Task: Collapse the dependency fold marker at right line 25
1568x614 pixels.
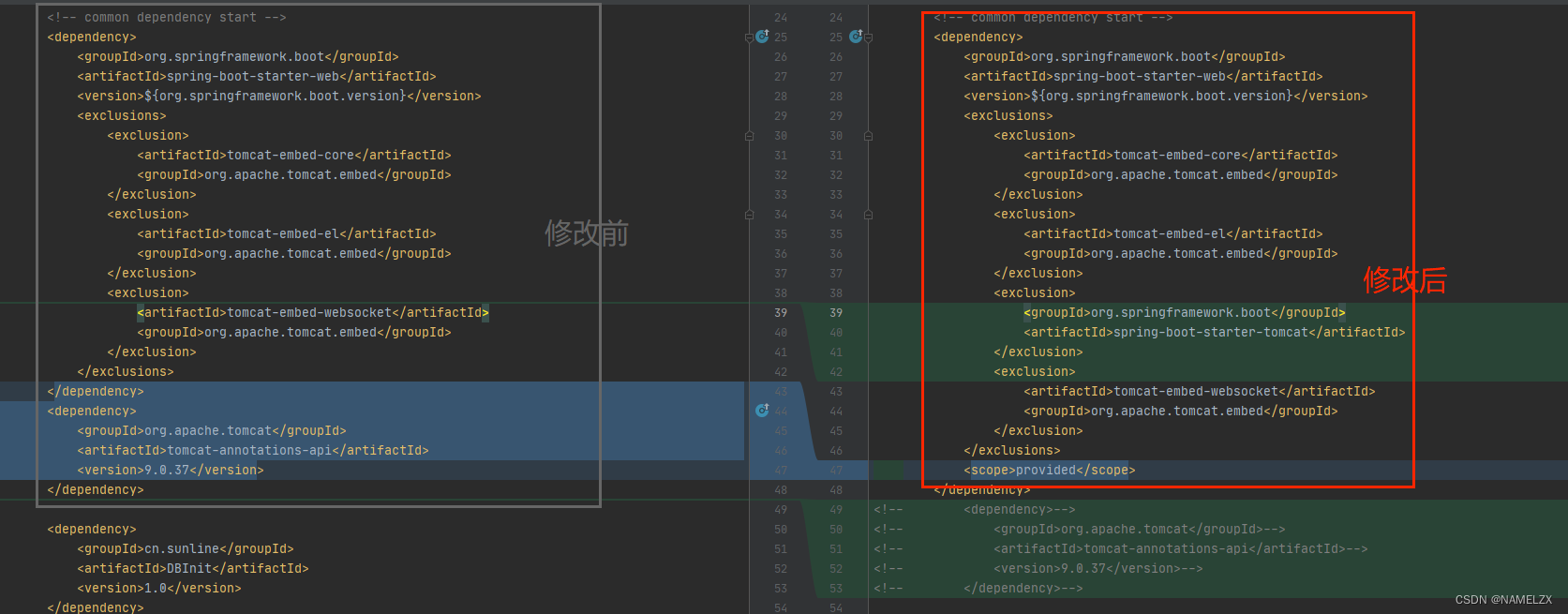Action: click(x=868, y=37)
